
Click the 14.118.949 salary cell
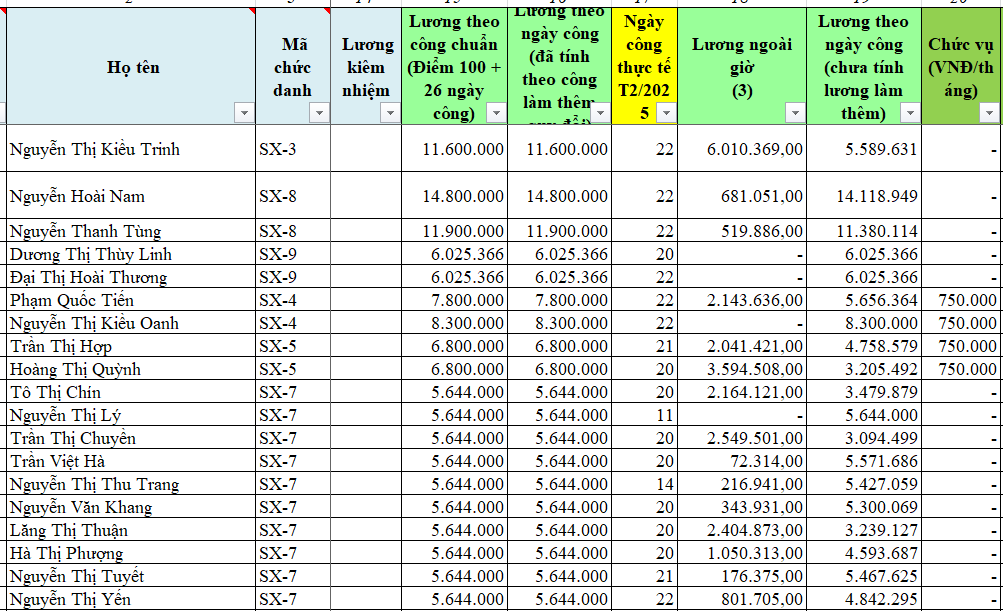click(x=864, y=196)
